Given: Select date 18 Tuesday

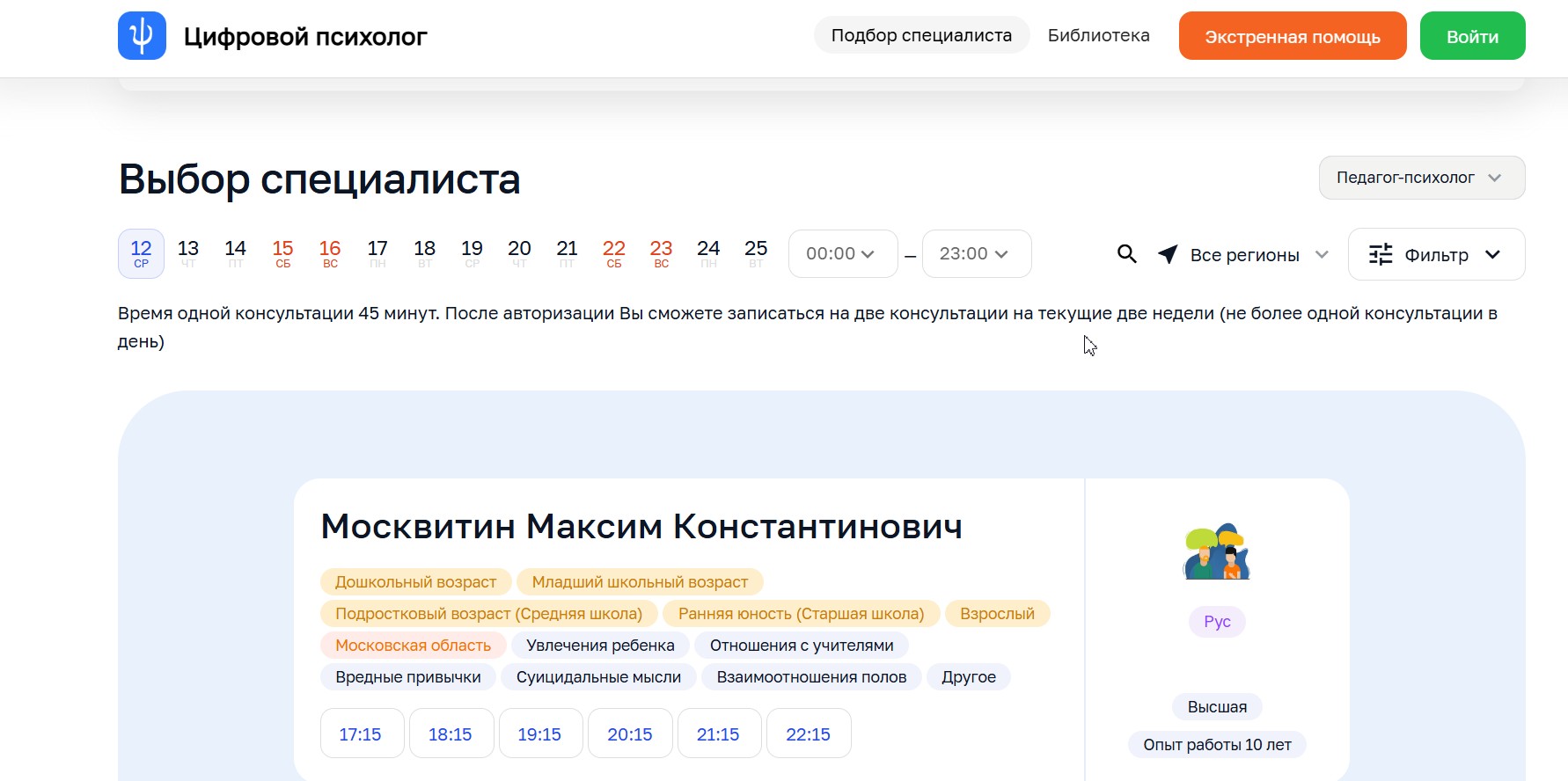Looking at the screenshot, I should pyautogui.click(x=424, y=253).
